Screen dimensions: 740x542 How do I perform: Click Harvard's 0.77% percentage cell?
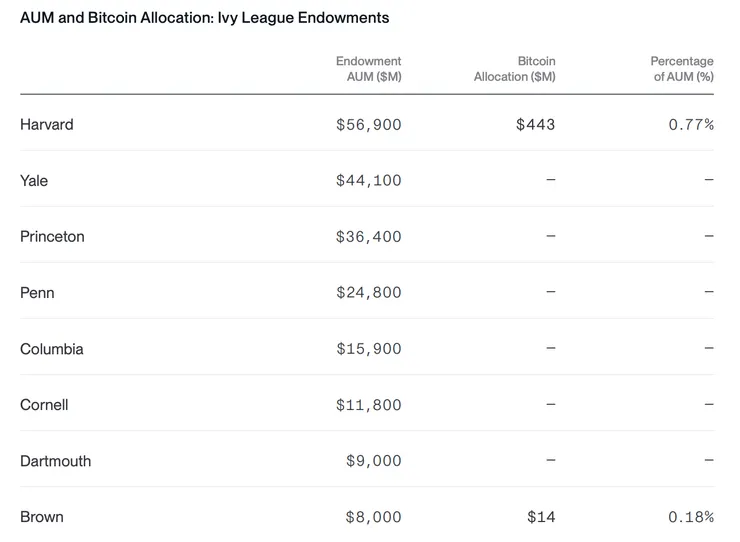click(691, 125)
